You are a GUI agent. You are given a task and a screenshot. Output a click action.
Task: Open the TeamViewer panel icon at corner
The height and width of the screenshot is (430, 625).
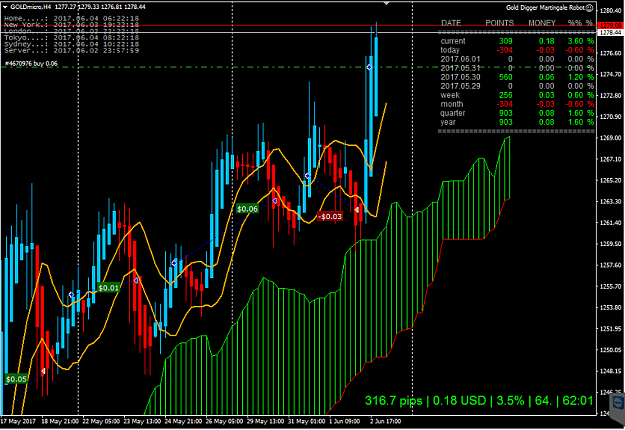coord(617,403)
